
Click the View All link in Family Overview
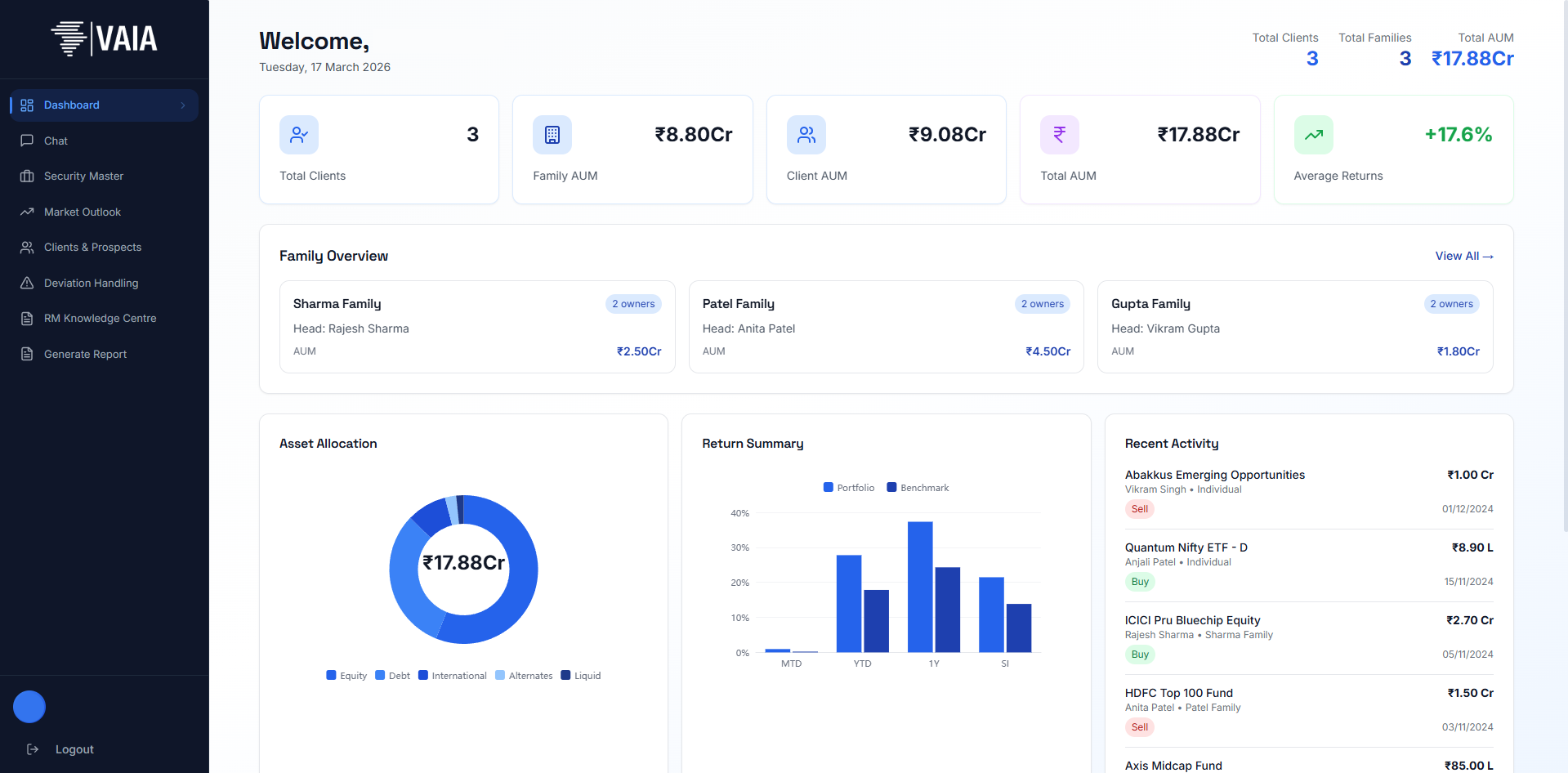click(x=1463, y=257)
